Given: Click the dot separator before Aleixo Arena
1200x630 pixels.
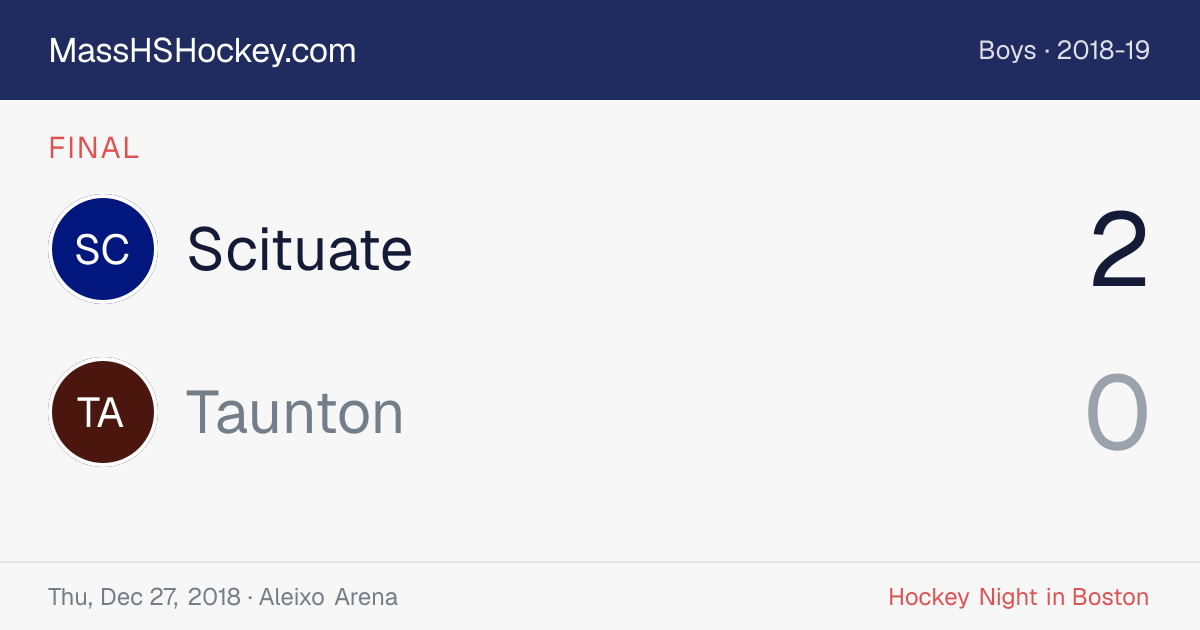Looking at the screenshot, I should (250, 598).
